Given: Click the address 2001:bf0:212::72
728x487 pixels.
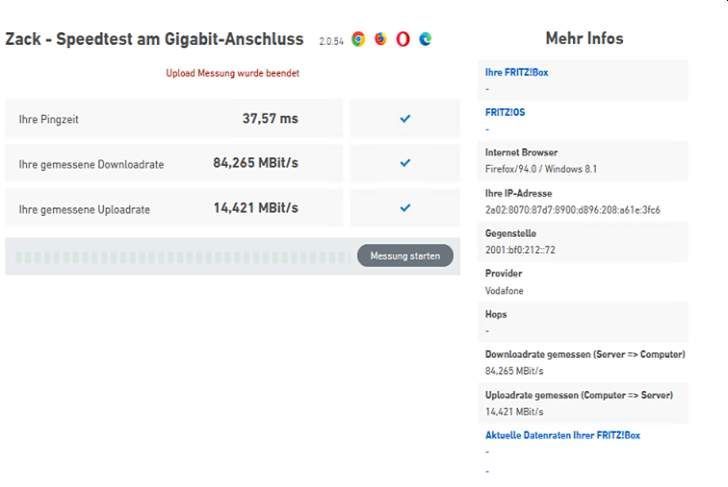Looking at the screenshot, I should [x=520, y=250].
